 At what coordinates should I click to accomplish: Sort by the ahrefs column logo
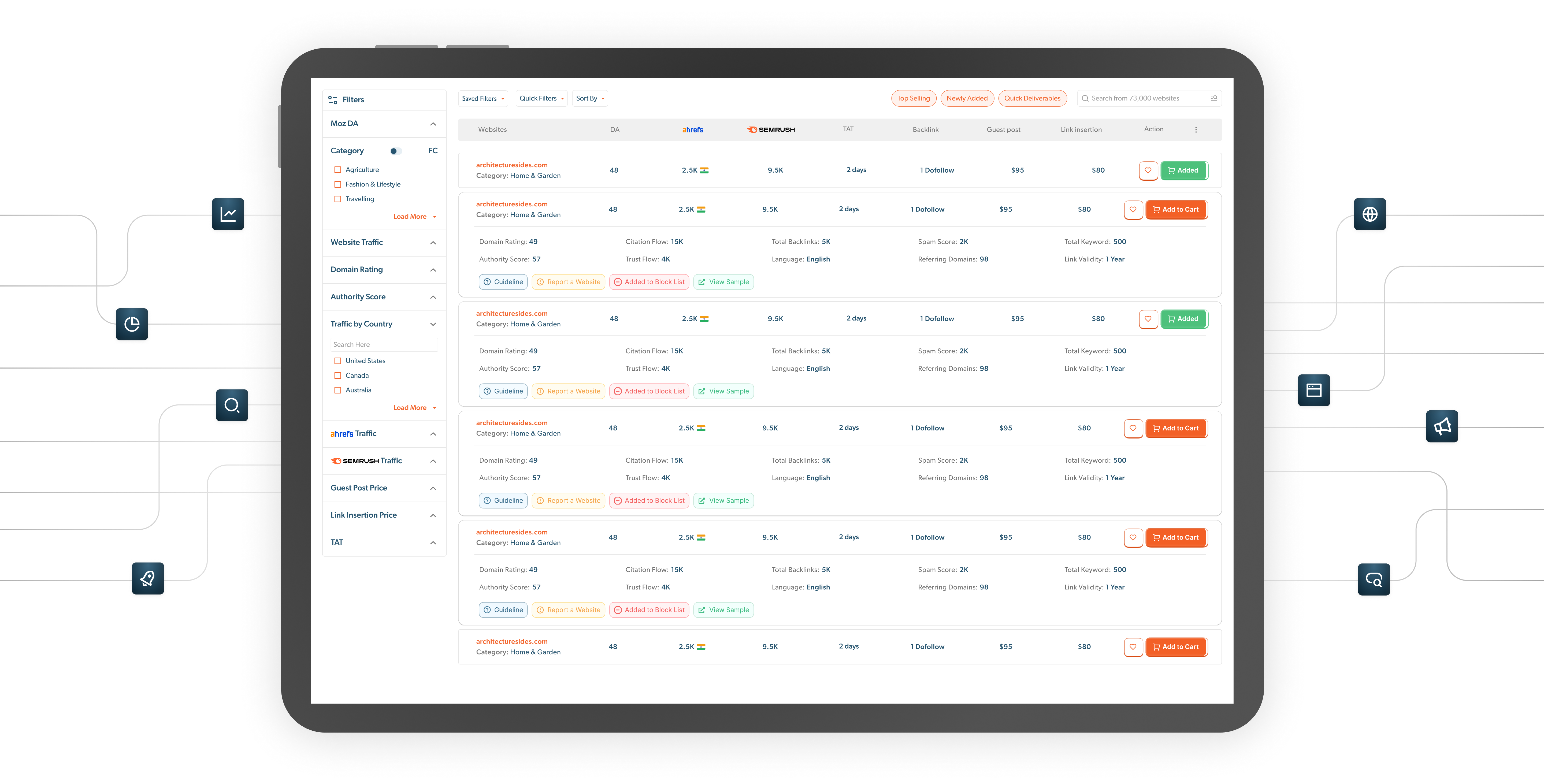click(693, 129)
